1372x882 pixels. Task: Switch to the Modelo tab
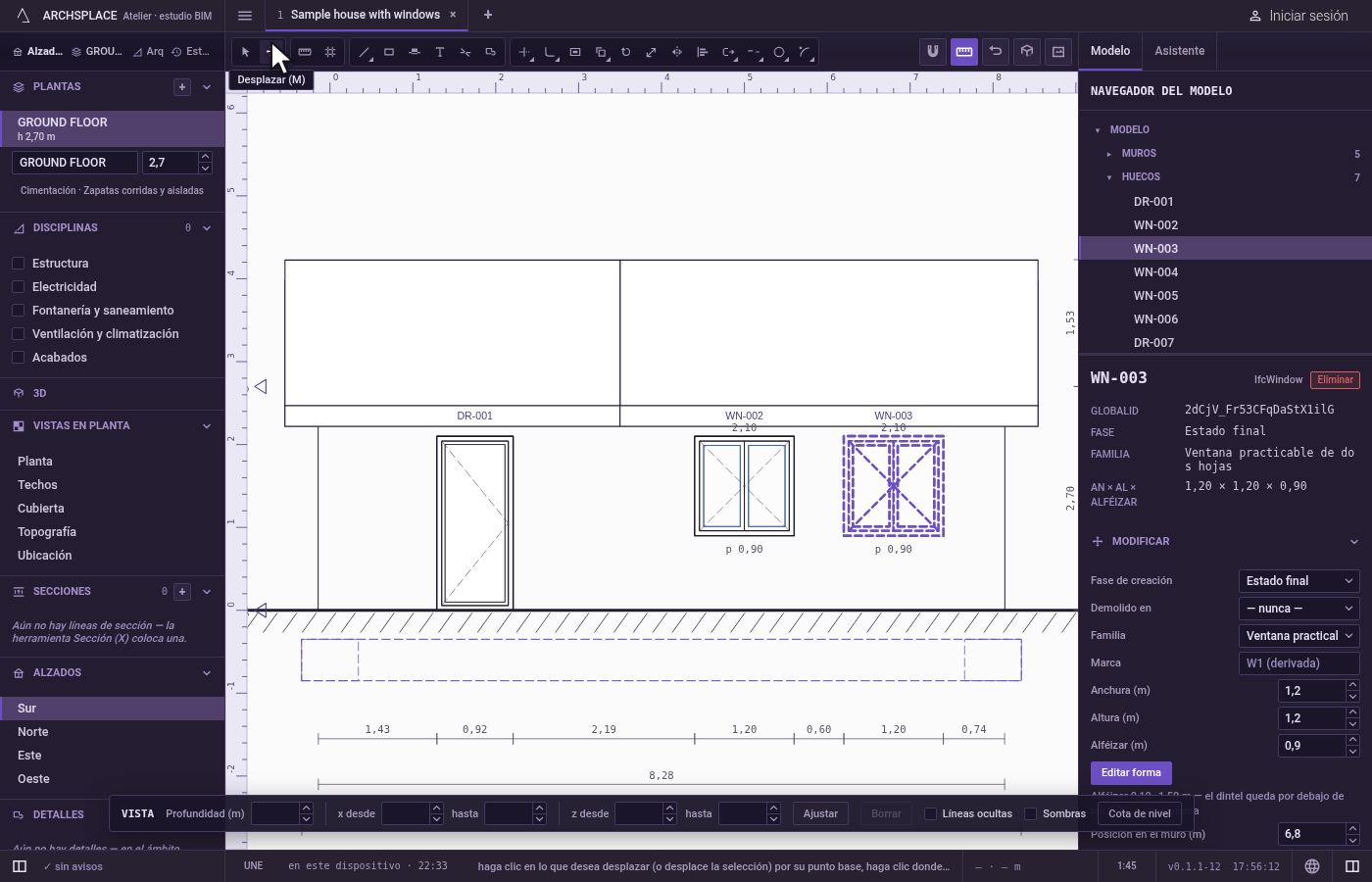tap(1110, 51)
